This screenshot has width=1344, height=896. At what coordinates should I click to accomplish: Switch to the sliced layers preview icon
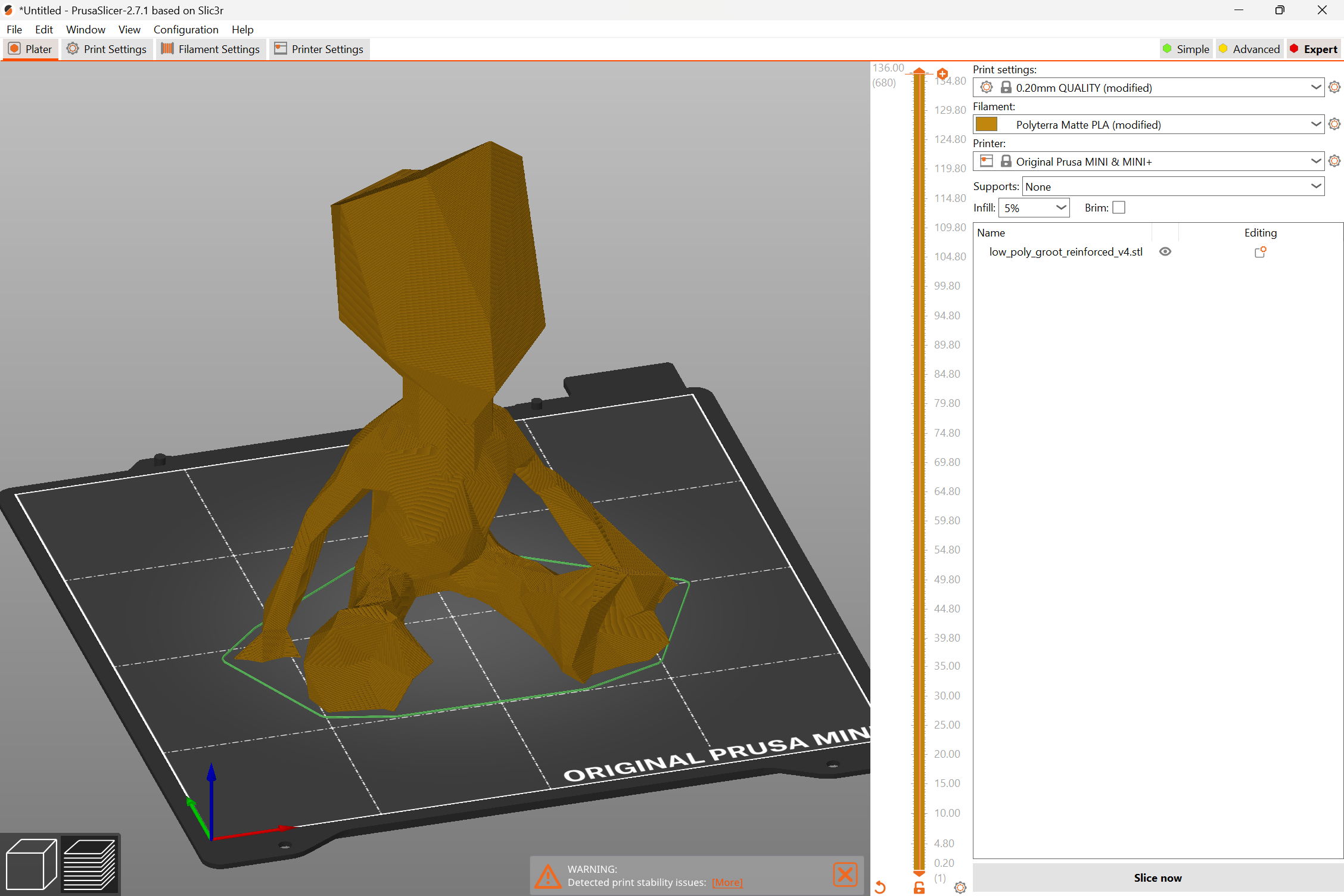click(x=89, y=864)
